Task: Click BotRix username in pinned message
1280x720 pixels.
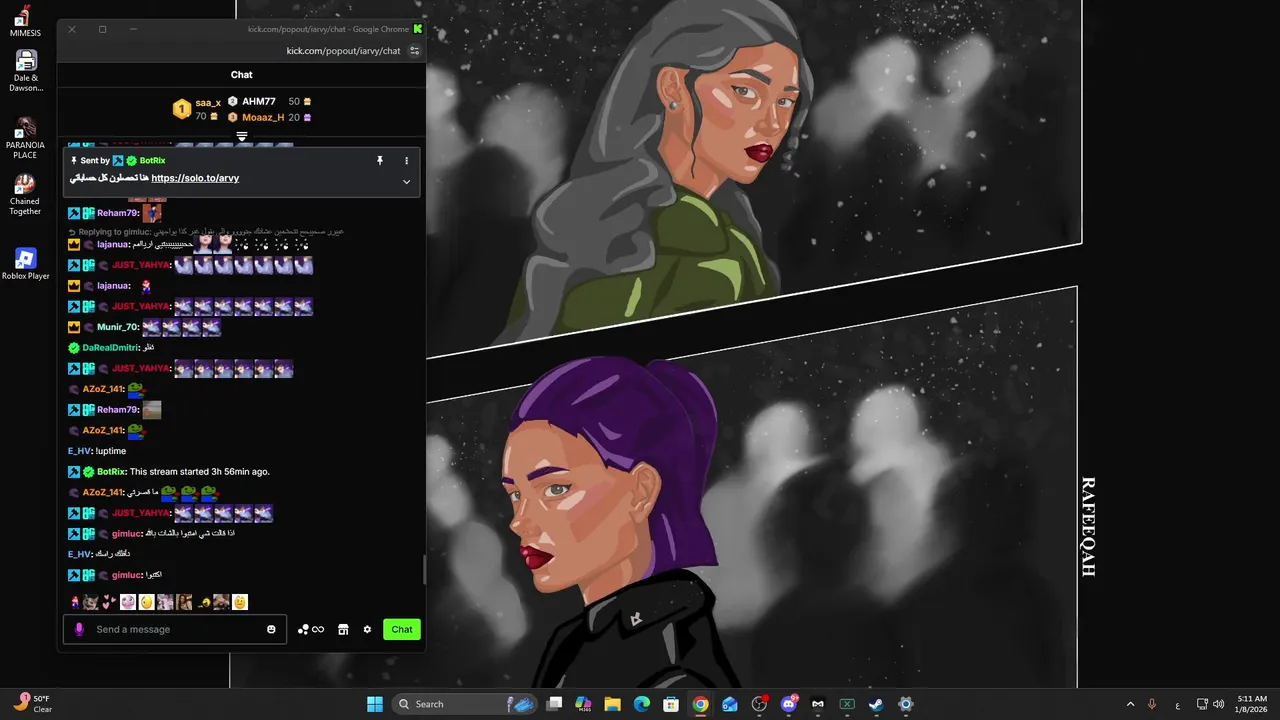Action: click(x=153, y=160)
